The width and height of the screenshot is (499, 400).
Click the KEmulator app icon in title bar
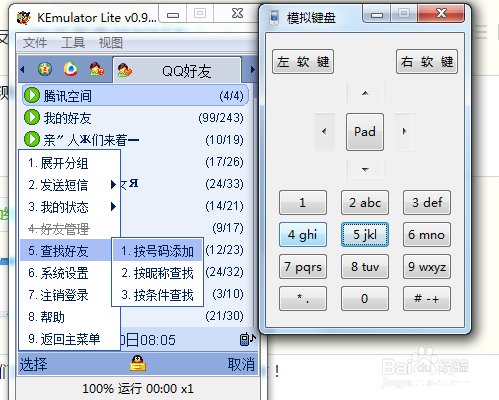point(24,17)
